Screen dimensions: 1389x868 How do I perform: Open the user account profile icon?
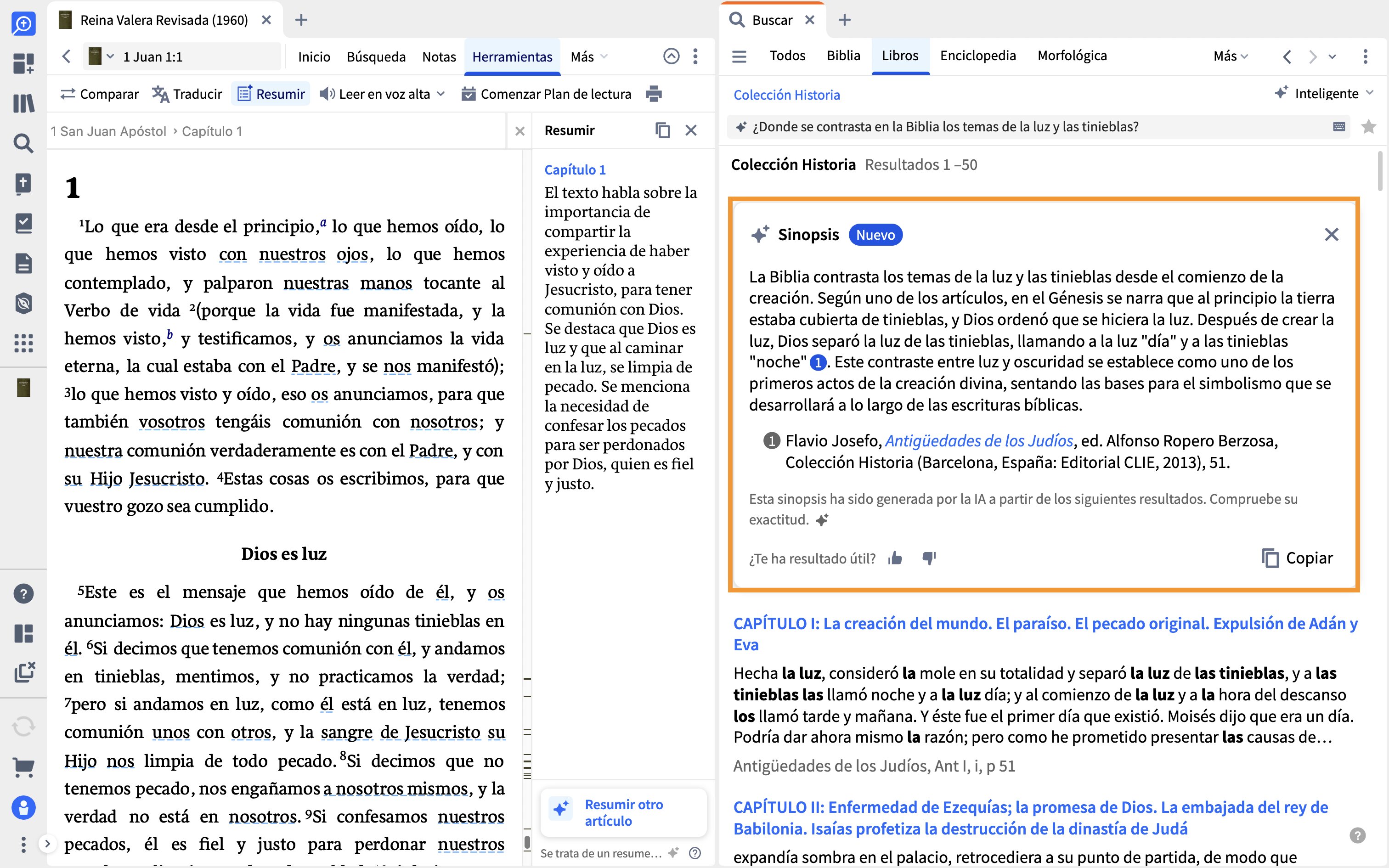tap(23, 808)
